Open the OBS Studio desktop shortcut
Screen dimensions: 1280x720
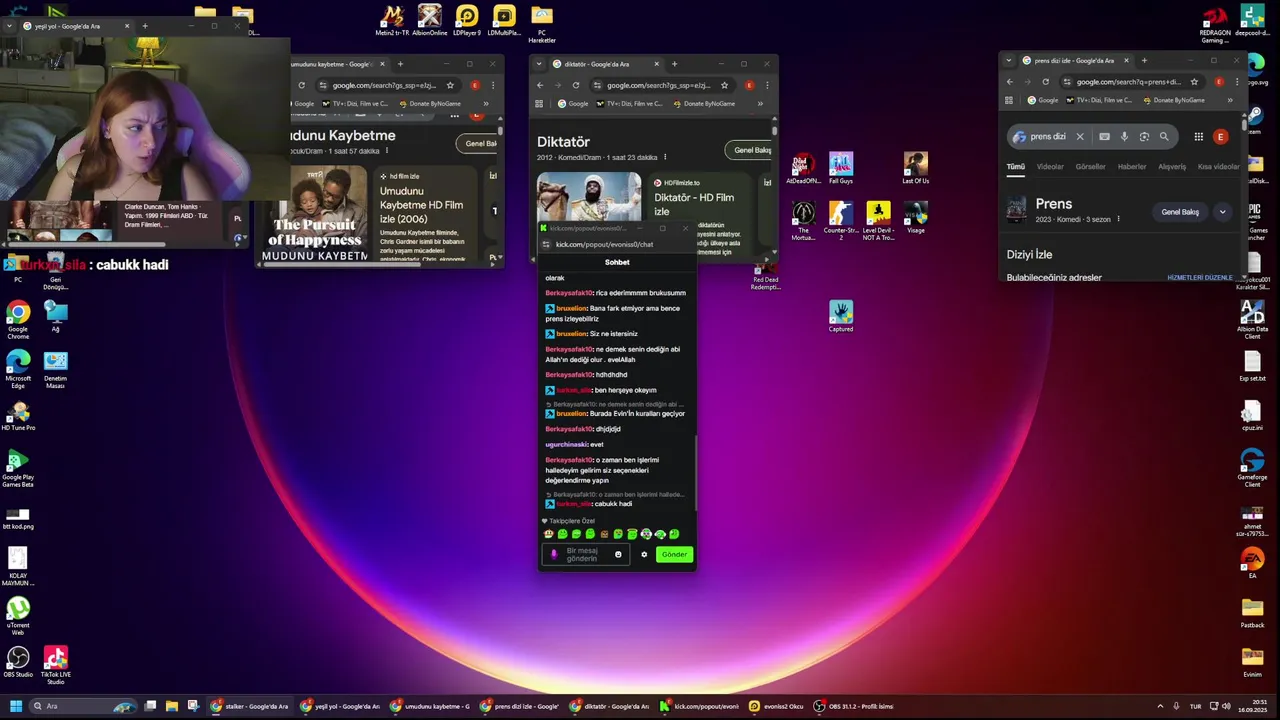[x=18, y=662]
